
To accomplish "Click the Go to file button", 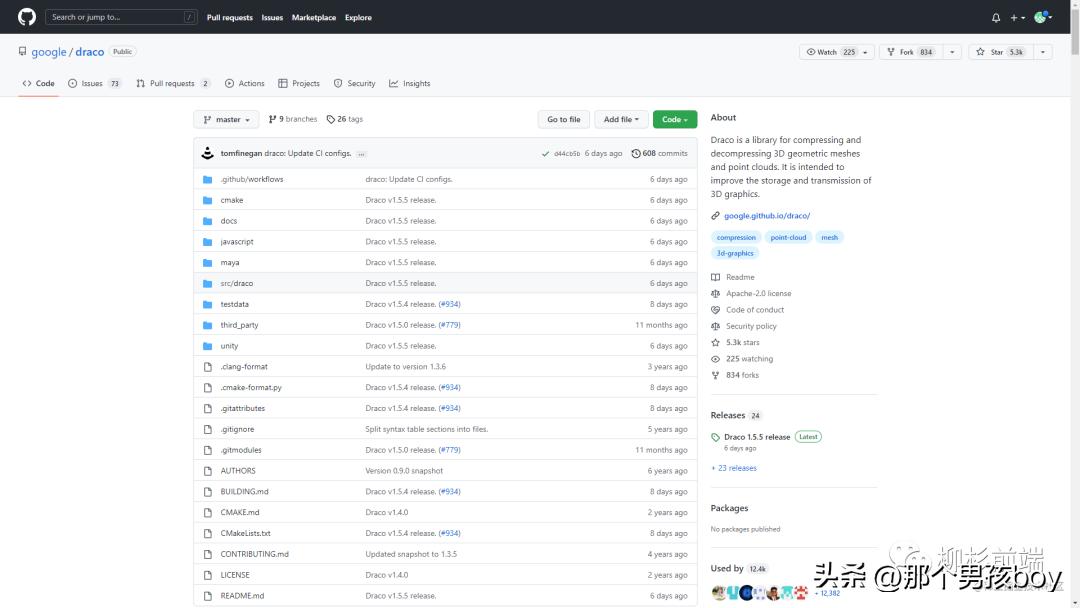I will coord(564,119).
